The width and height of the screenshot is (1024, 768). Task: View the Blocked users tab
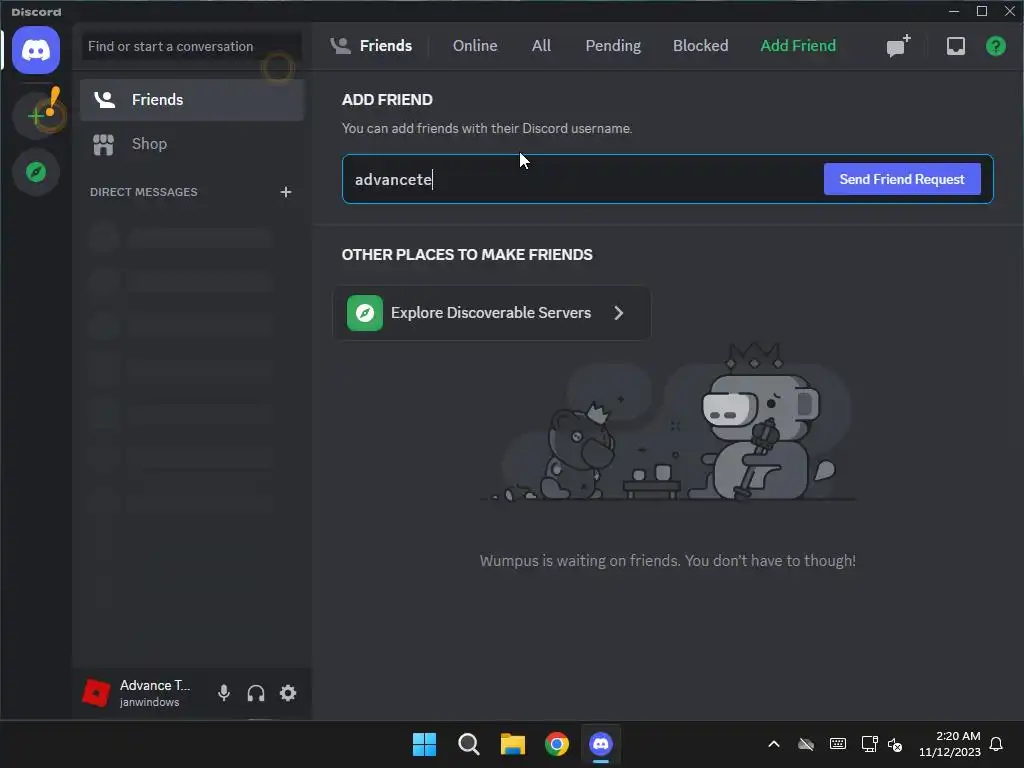[x=700, y=46]
